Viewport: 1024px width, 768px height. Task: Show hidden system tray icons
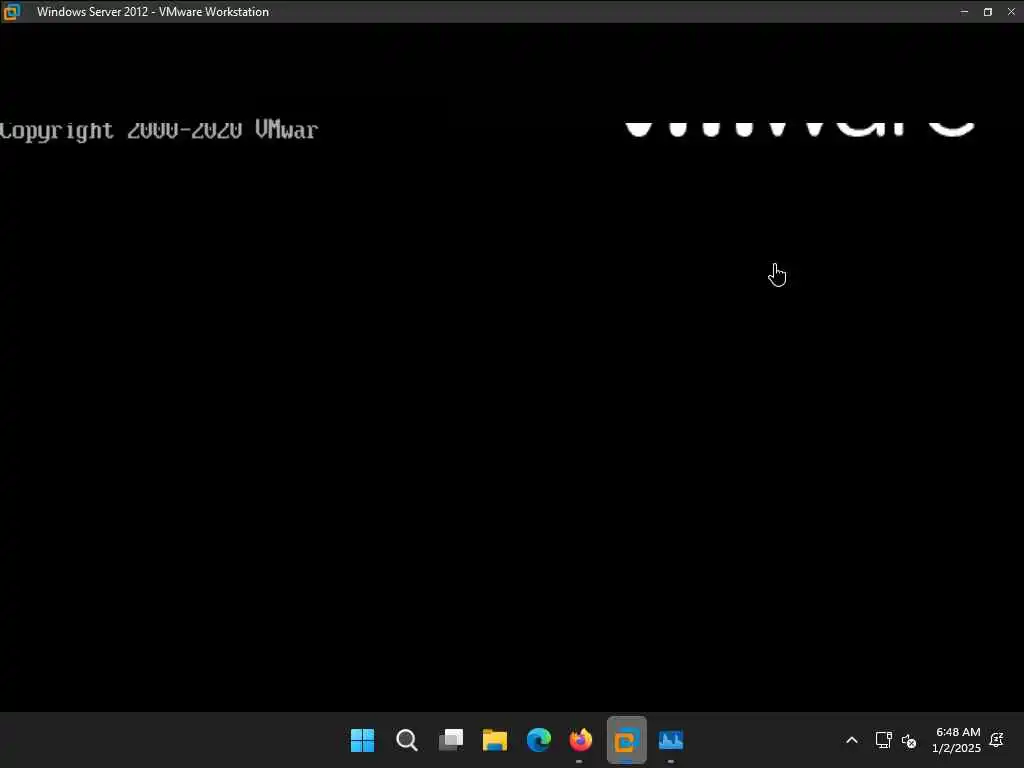click(852, 740)
